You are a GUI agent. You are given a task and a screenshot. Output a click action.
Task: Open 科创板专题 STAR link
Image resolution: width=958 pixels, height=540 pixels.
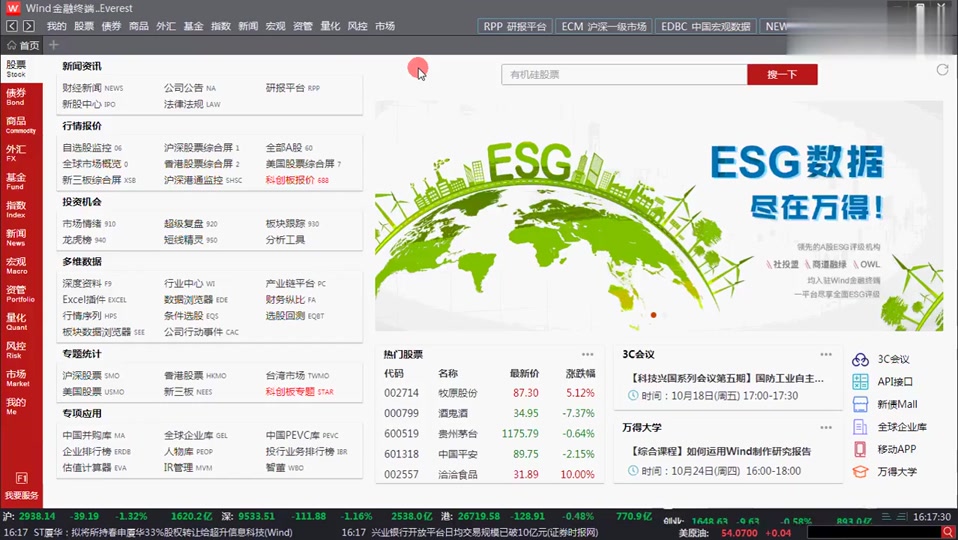(299, 392)
